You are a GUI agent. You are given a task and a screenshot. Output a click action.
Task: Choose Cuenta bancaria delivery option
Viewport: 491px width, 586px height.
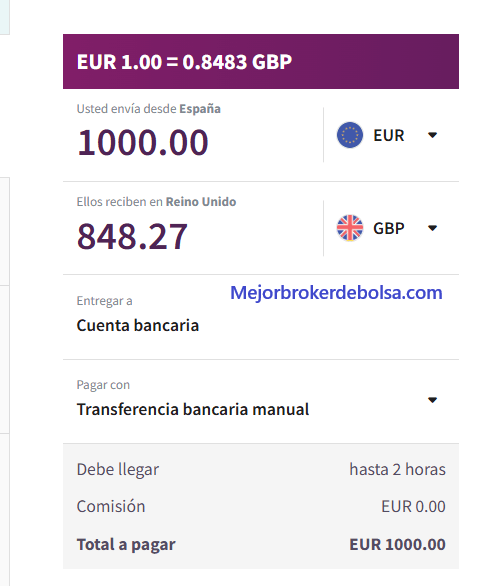[138, 326]
